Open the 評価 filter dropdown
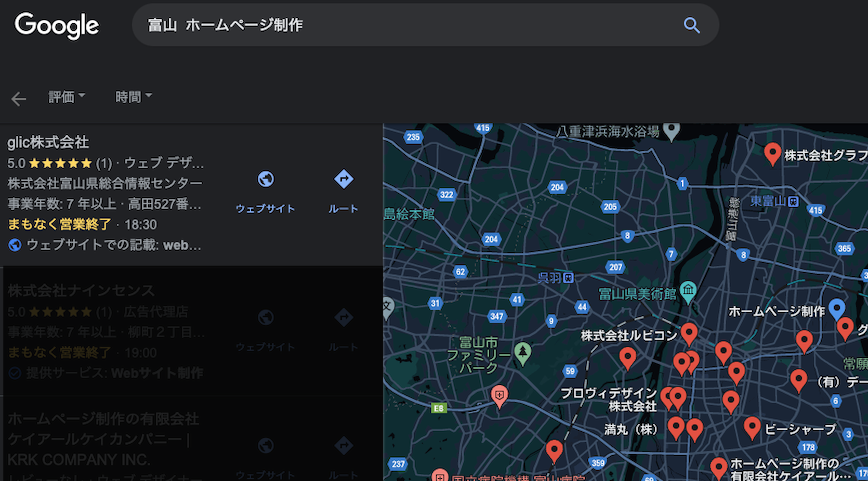 (66, 97)
